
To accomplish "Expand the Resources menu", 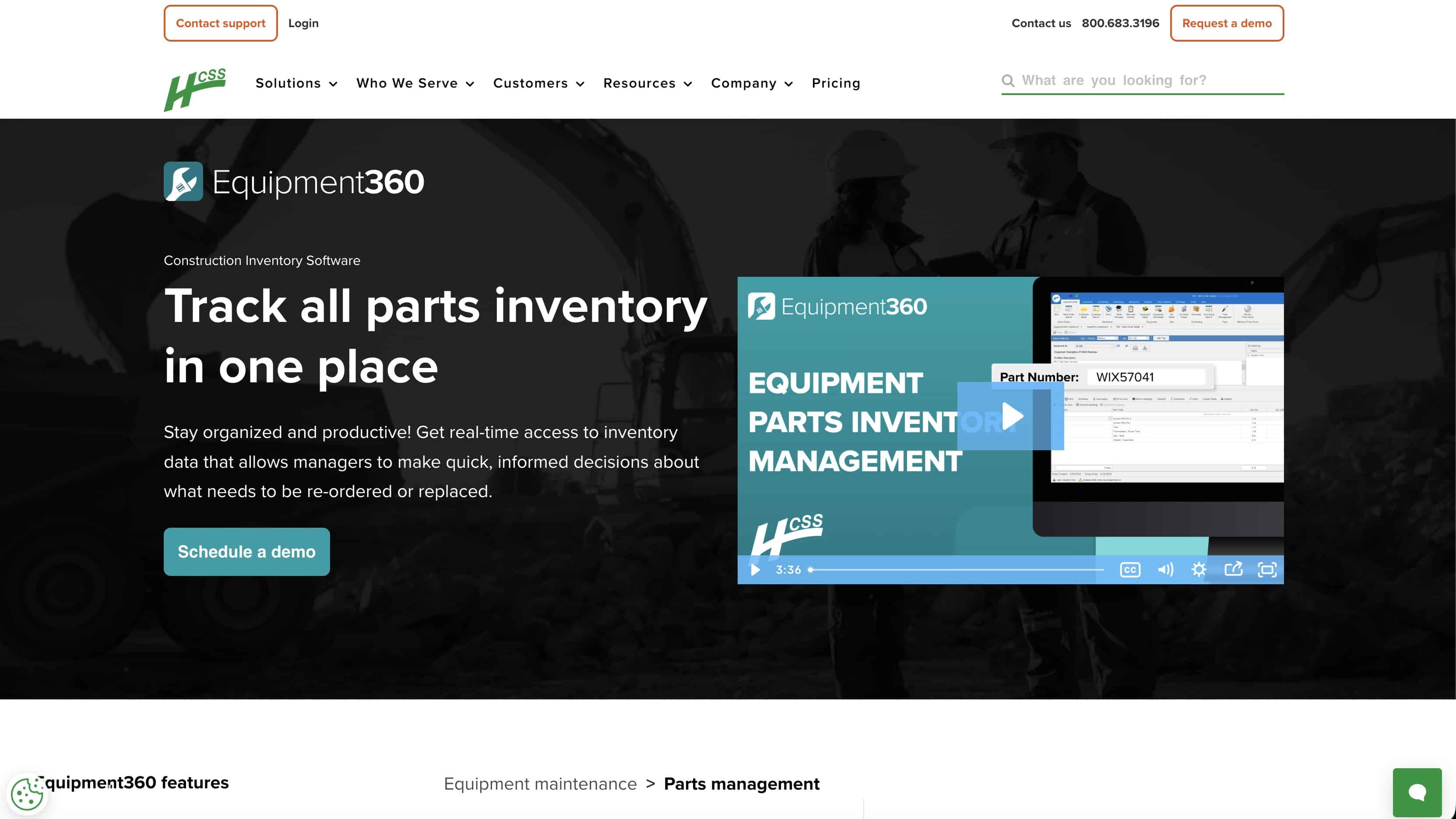I will (648, 83).
